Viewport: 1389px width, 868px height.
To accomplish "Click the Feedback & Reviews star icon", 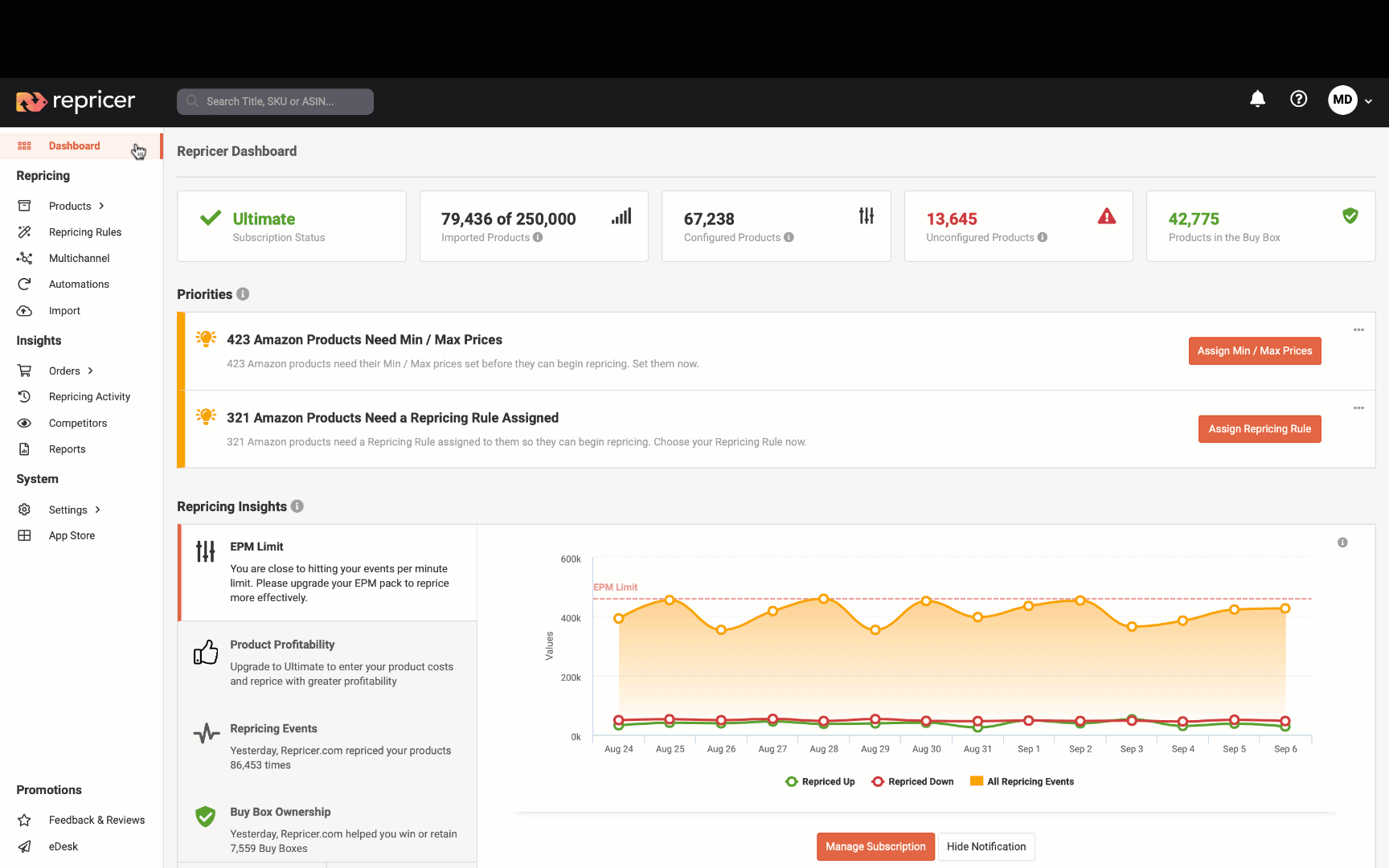I will [24, 820].
